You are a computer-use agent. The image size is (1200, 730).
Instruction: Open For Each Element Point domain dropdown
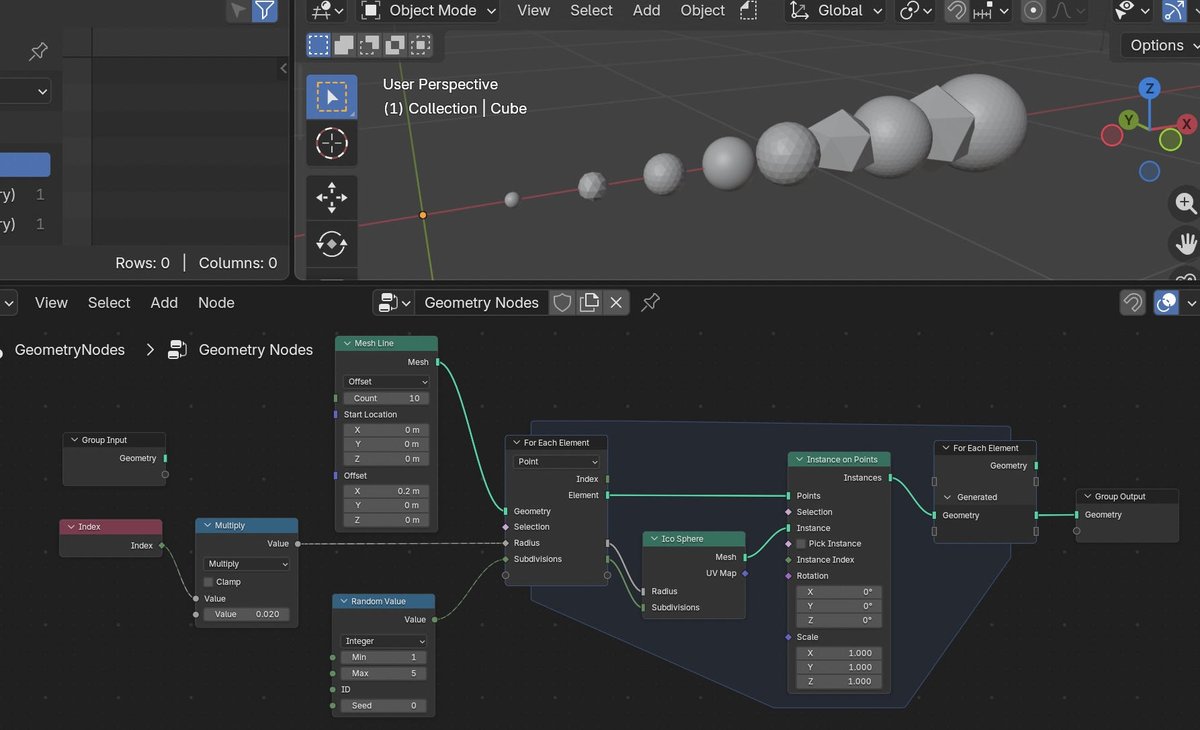pos(557,461)
